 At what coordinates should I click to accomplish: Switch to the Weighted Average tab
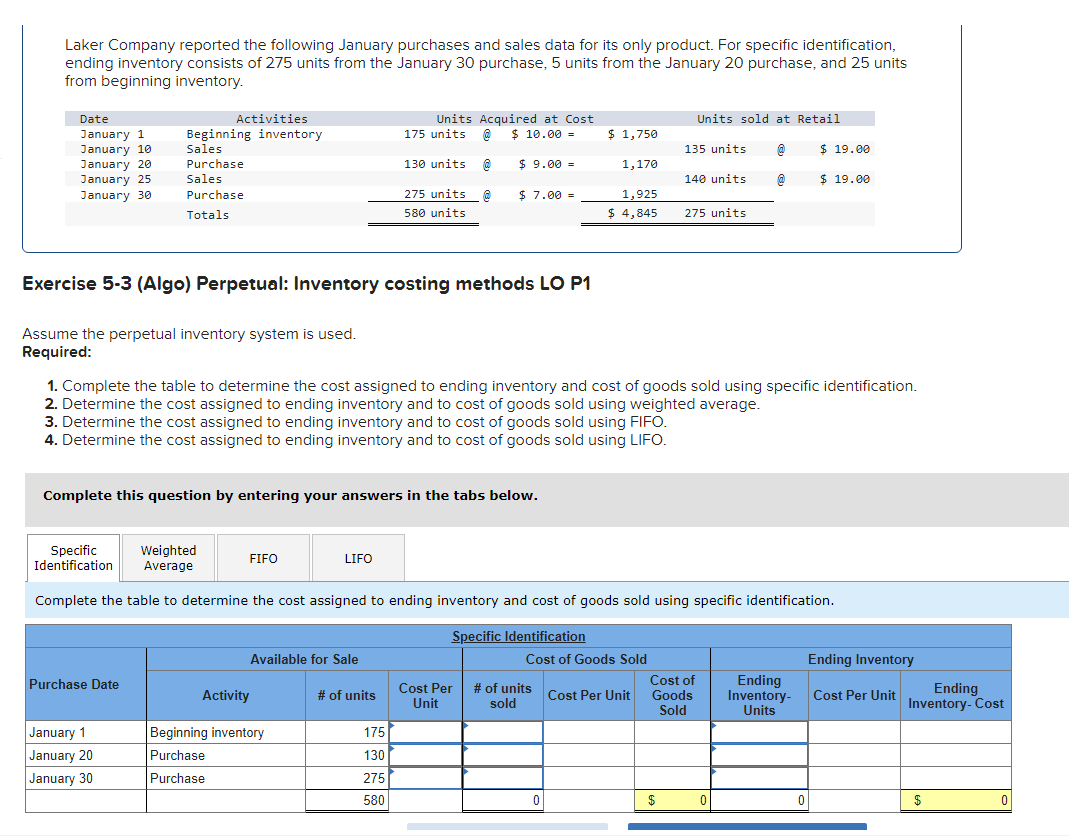[167, 557]
